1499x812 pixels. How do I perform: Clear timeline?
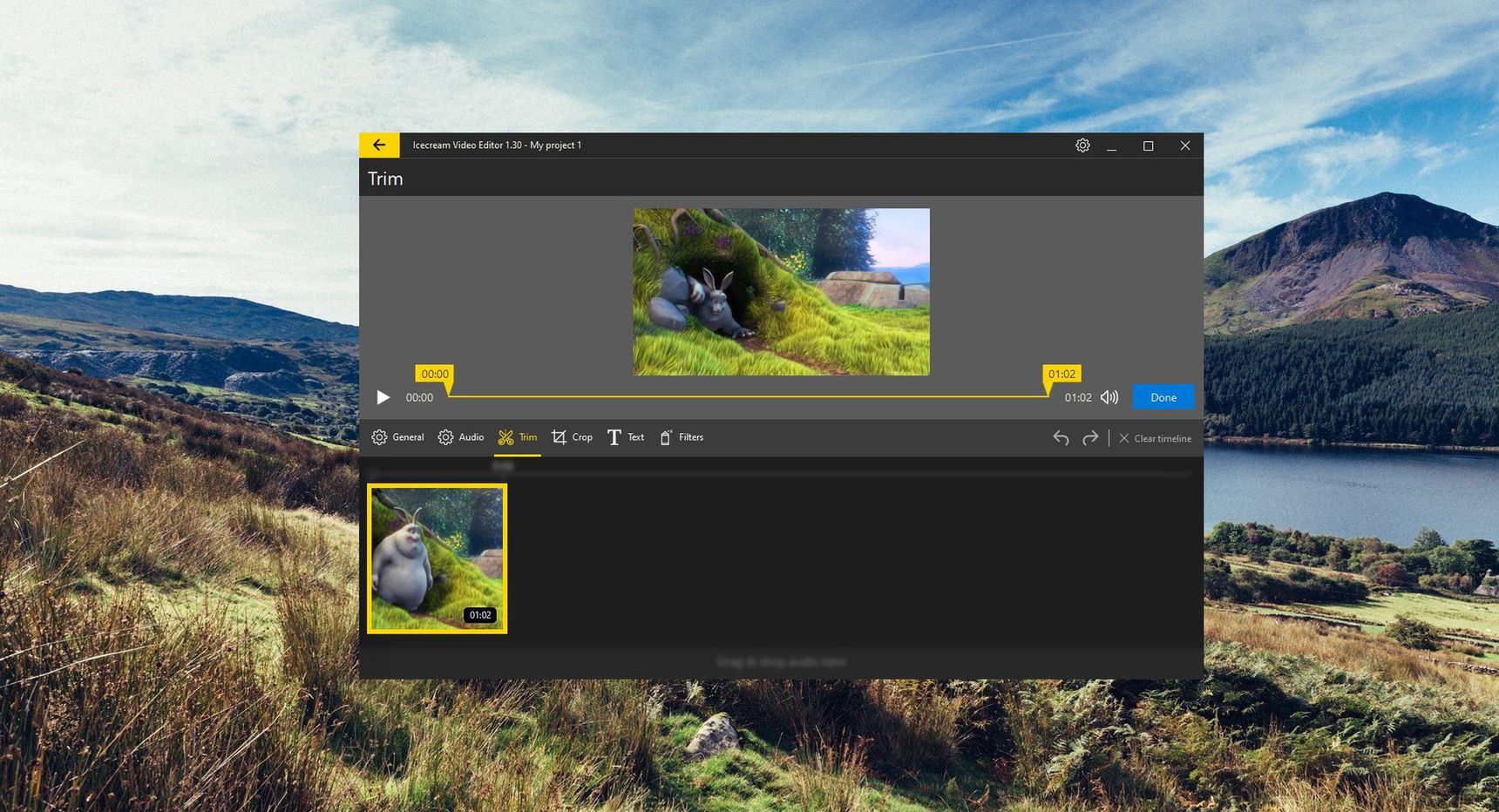pos(1156,438)
